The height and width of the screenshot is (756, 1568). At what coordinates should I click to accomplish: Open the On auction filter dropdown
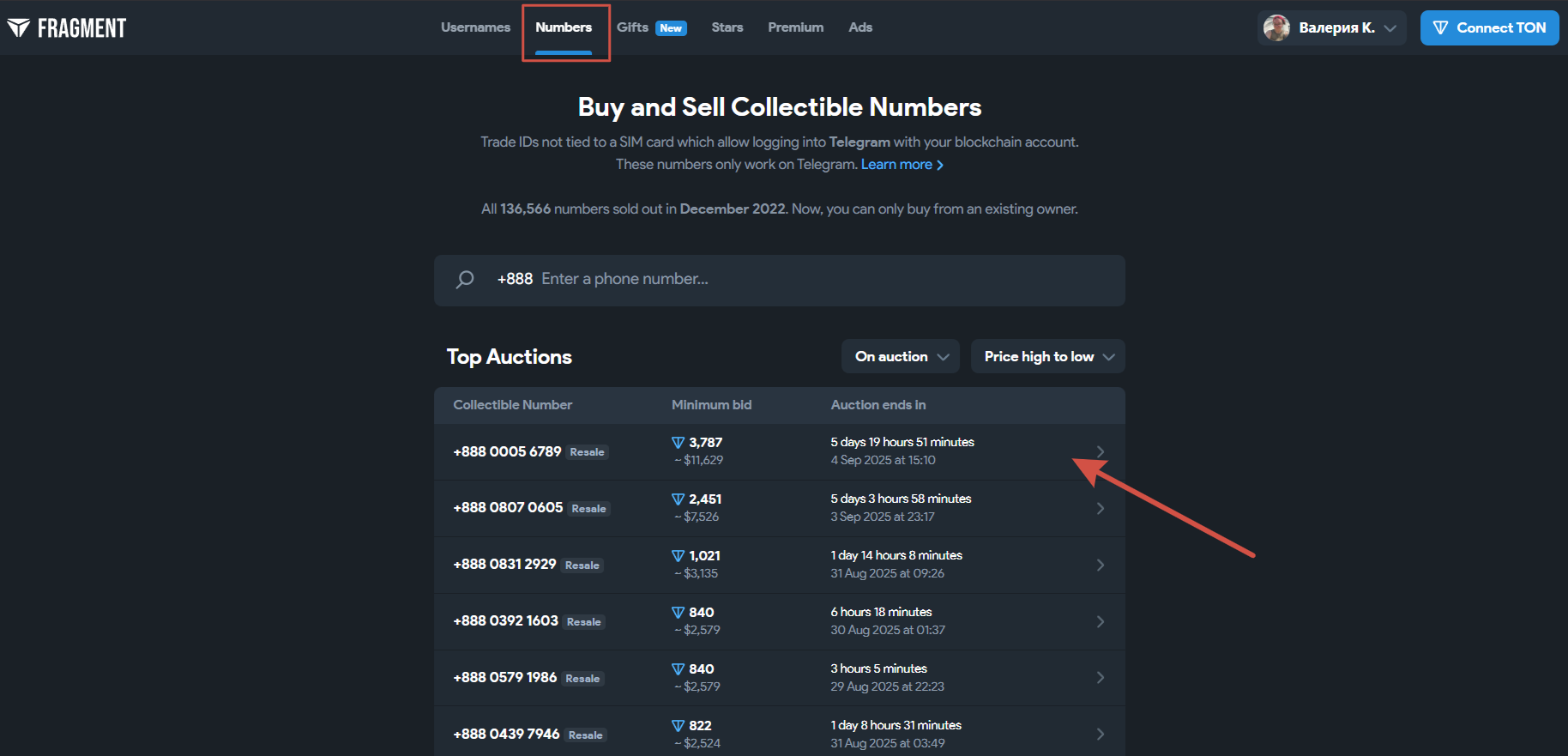tap(901, 357)
